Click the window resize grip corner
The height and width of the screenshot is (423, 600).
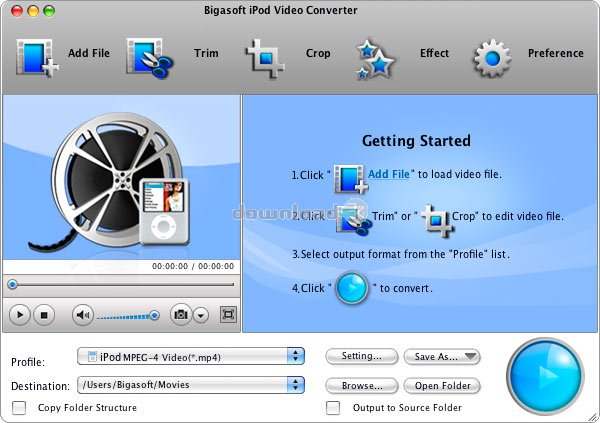[x=593, y=416]
